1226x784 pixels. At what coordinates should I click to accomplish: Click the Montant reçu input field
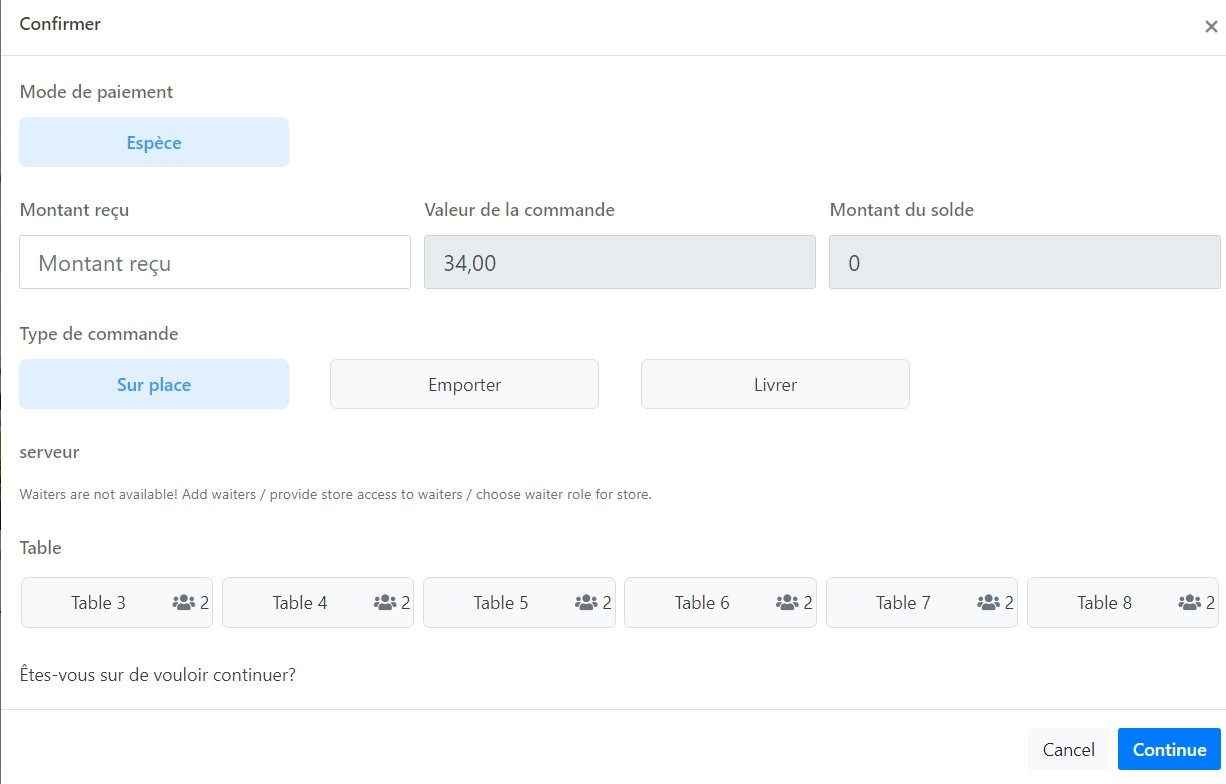pyautogui.click(x=214, y=261)
